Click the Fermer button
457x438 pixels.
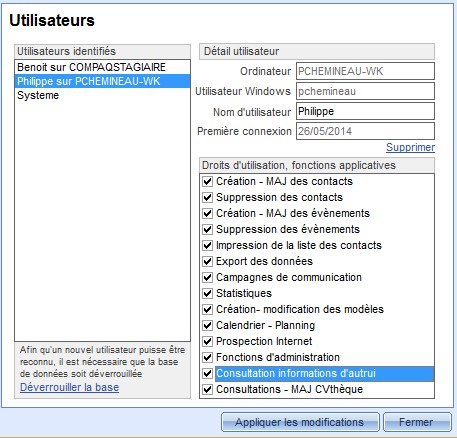point(417,422)
